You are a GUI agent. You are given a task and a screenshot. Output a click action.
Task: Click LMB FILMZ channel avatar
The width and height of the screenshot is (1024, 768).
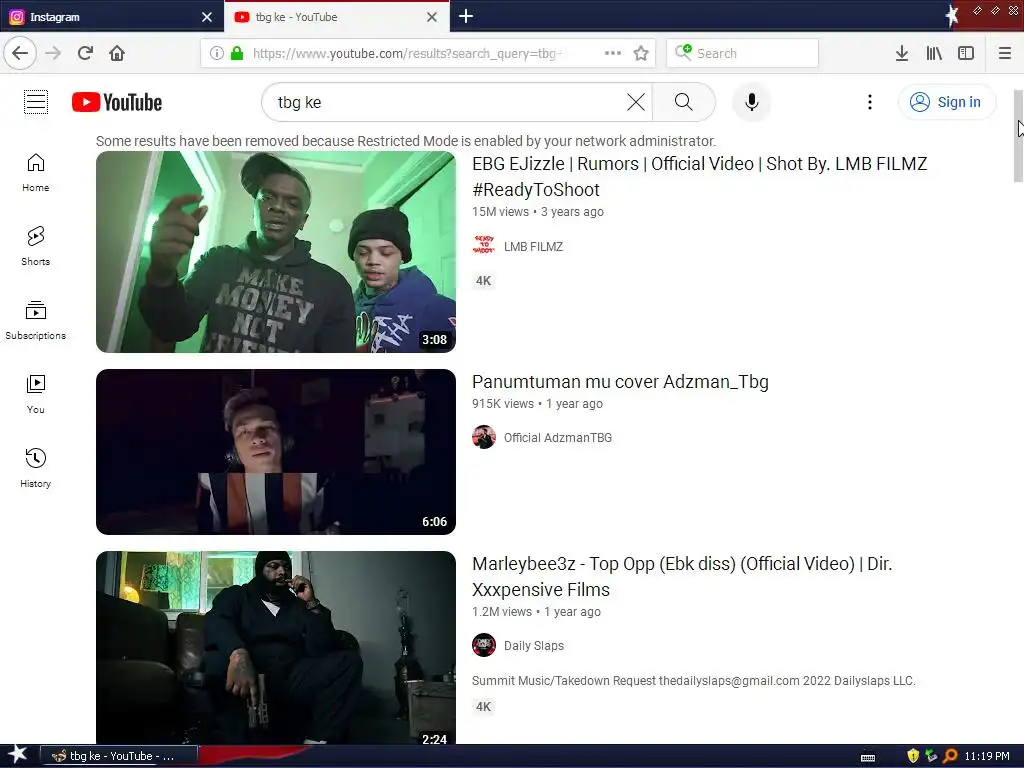(484, 246)
